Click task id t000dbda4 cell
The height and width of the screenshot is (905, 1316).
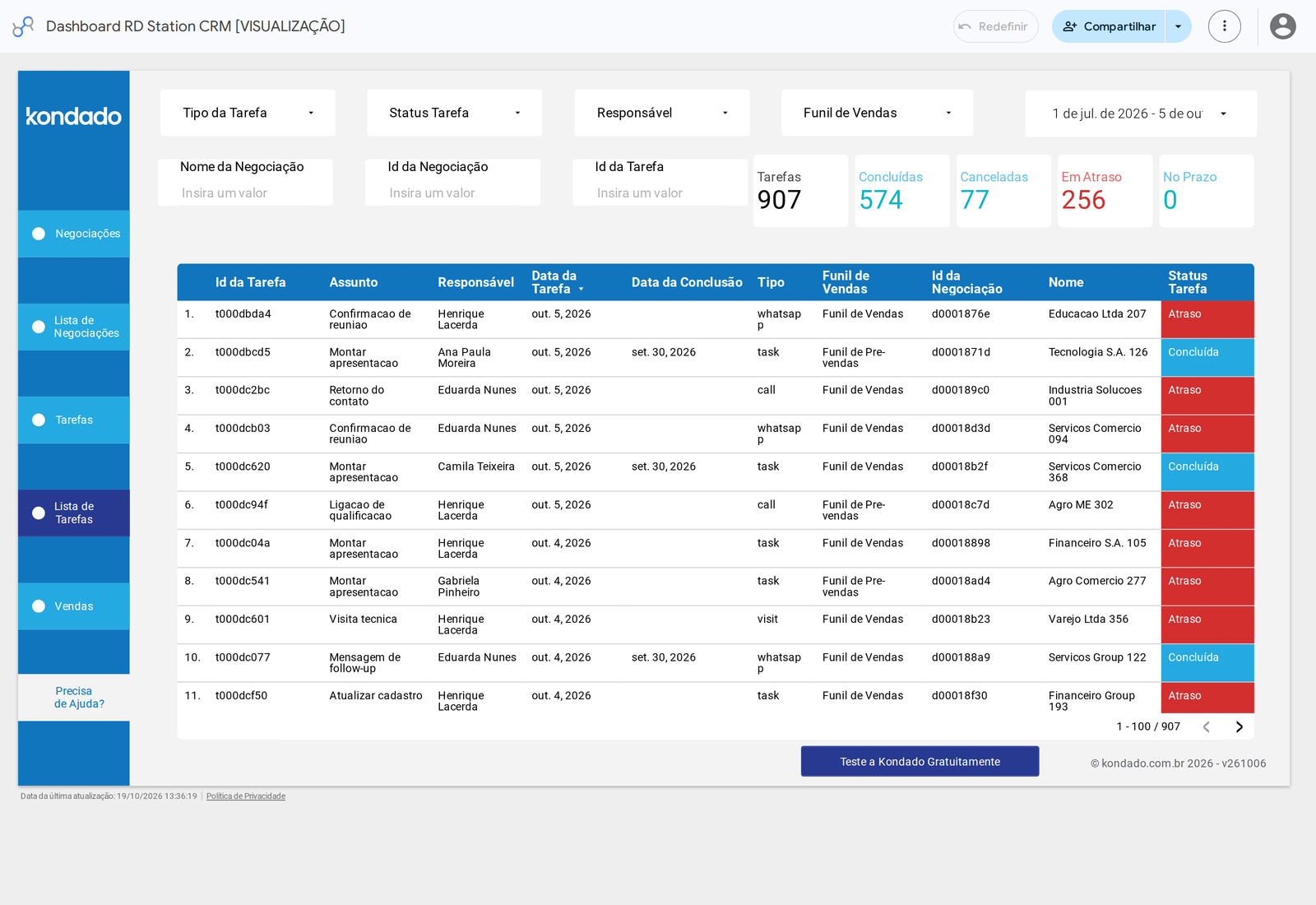tap(243, 314)
